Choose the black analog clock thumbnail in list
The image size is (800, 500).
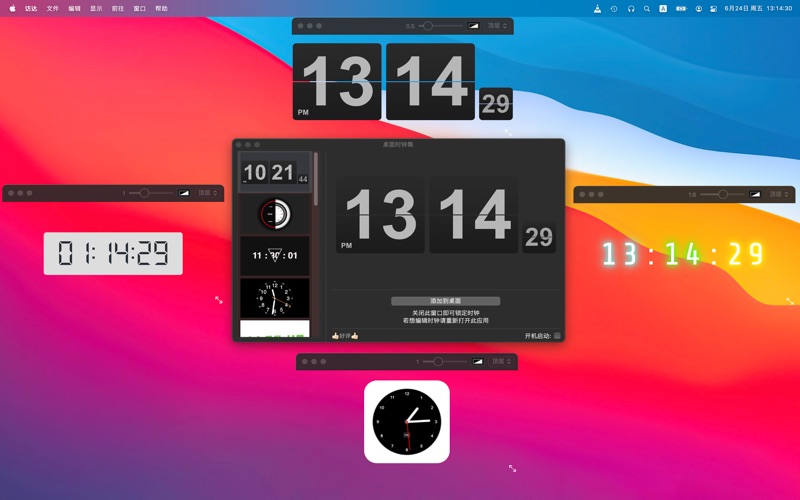click(x=274, y=297)
